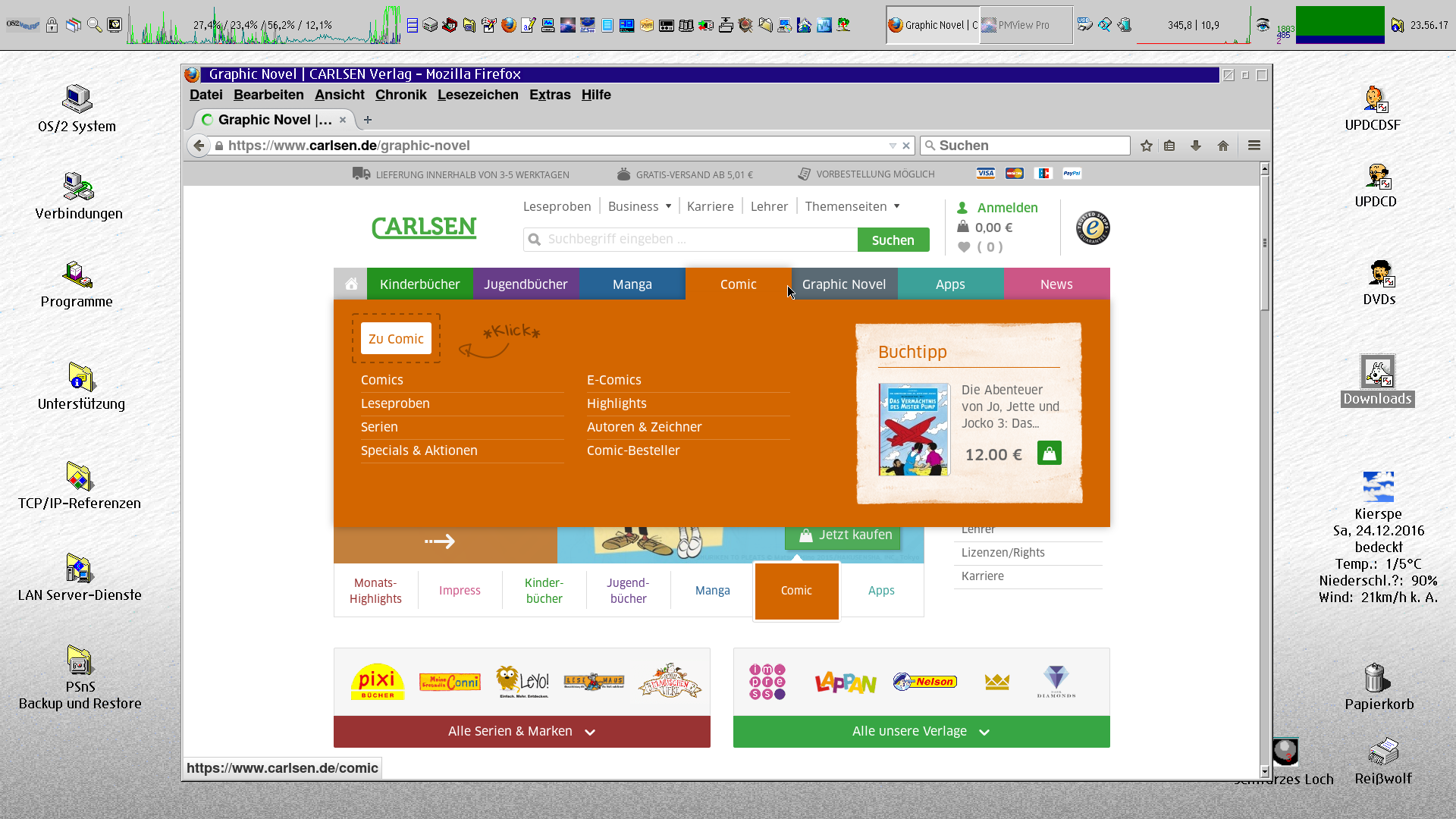The height and width of the screenshot is (819, 1456).
Task: Open the Papierkorb trash icon
Action: point(1376,678)
